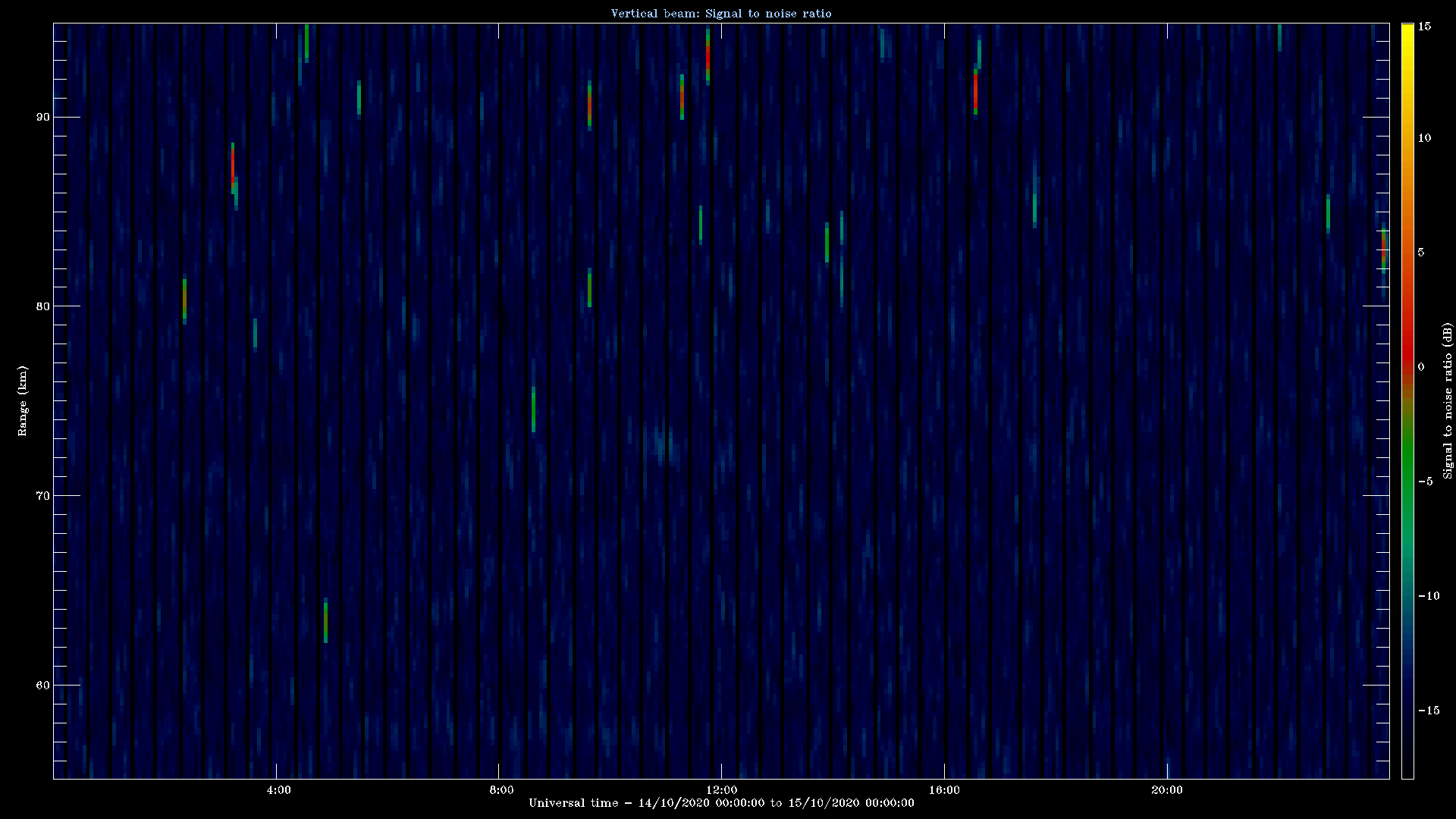The width and height of the screenshot is (1456, 819).
Task: Click the 'Vertical beam: Signal to noise ratio' title
Action: 721,13
